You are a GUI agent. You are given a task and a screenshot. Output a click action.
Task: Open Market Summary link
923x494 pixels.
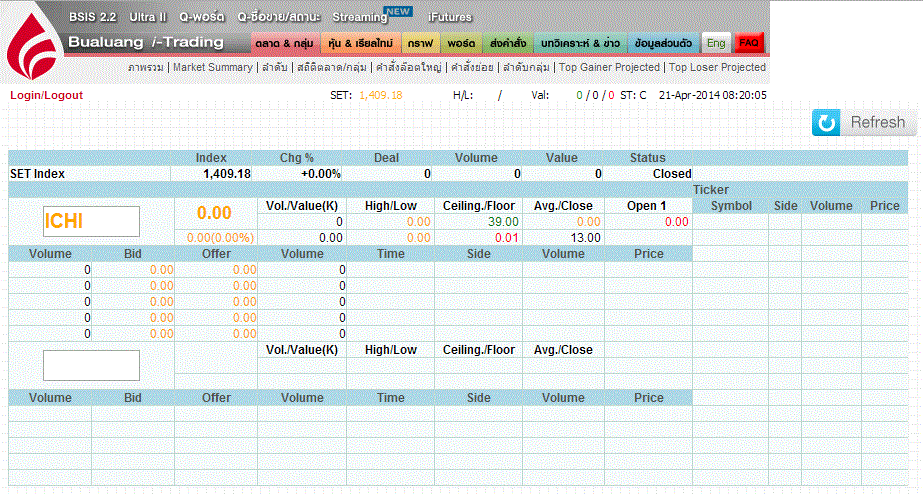pos(213,67)
